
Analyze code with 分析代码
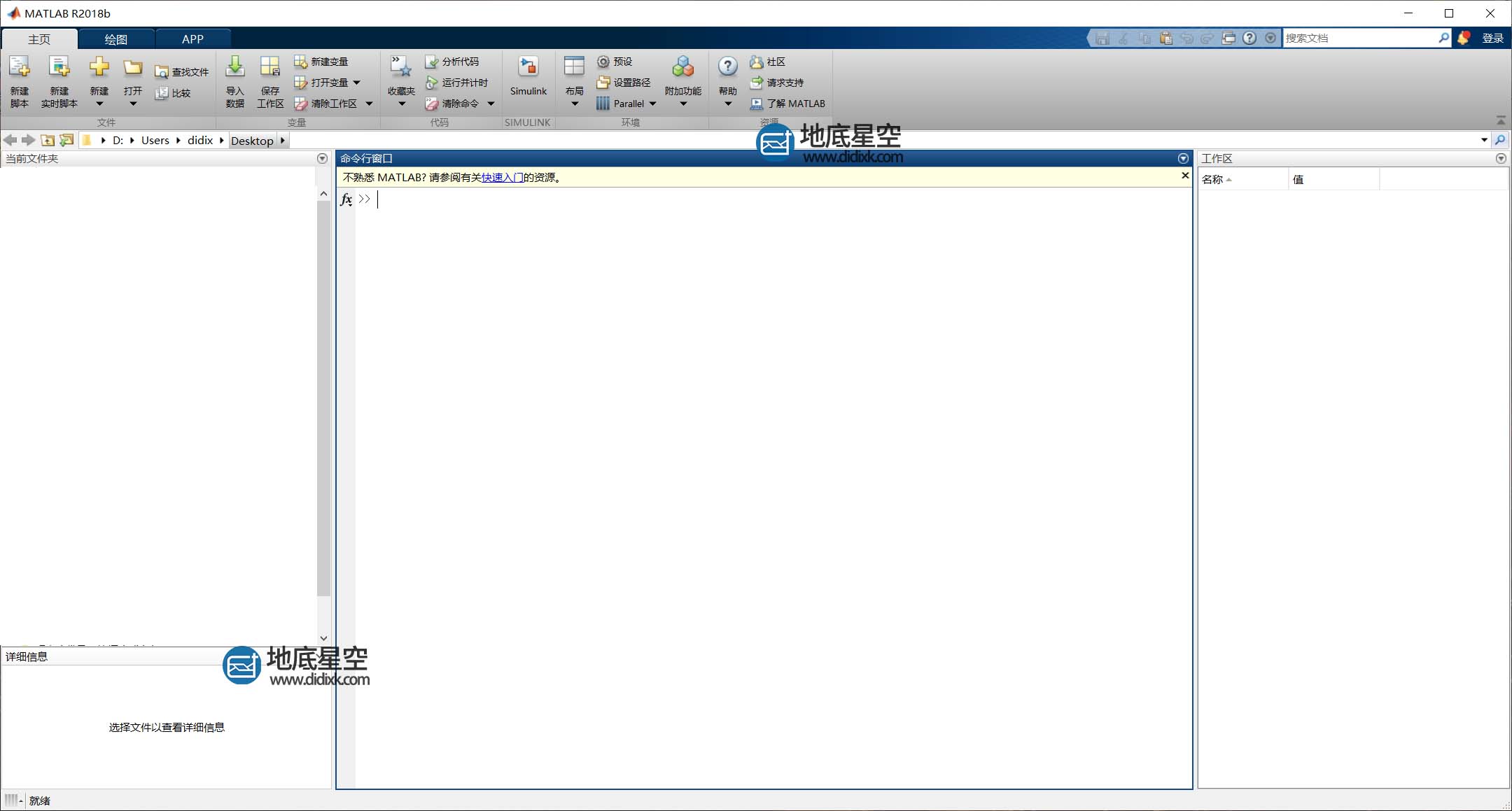pyautogui.click(x=452, y=62)
